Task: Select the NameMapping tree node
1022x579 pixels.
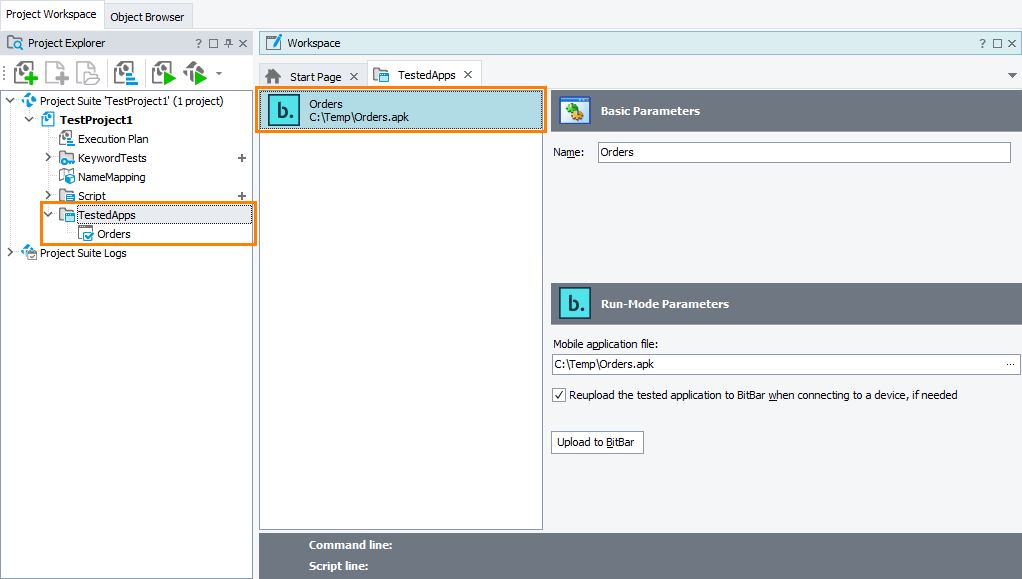Action: click(x=111, y=177)
